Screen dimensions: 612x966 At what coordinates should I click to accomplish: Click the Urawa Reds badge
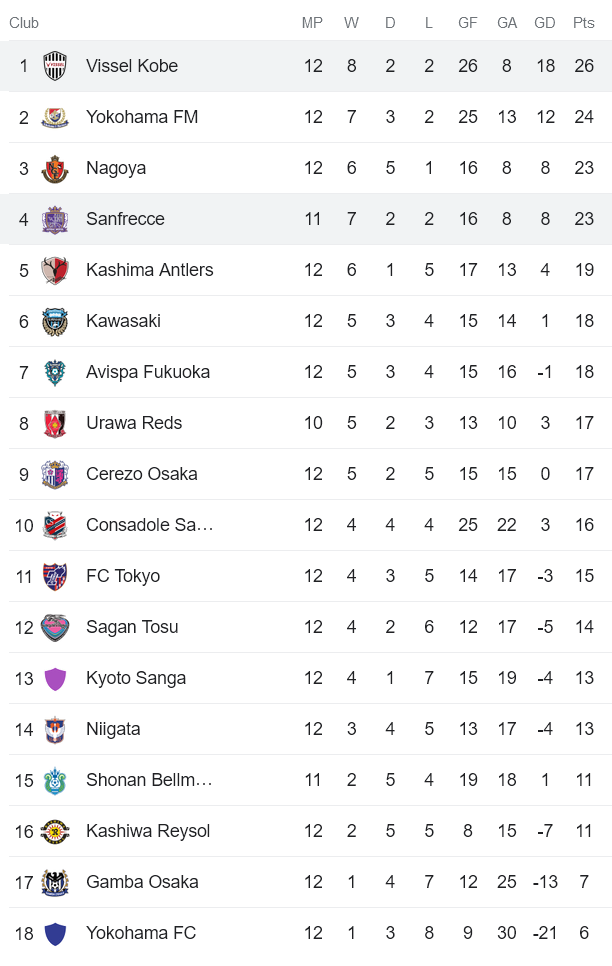click(x=55, y=423)
